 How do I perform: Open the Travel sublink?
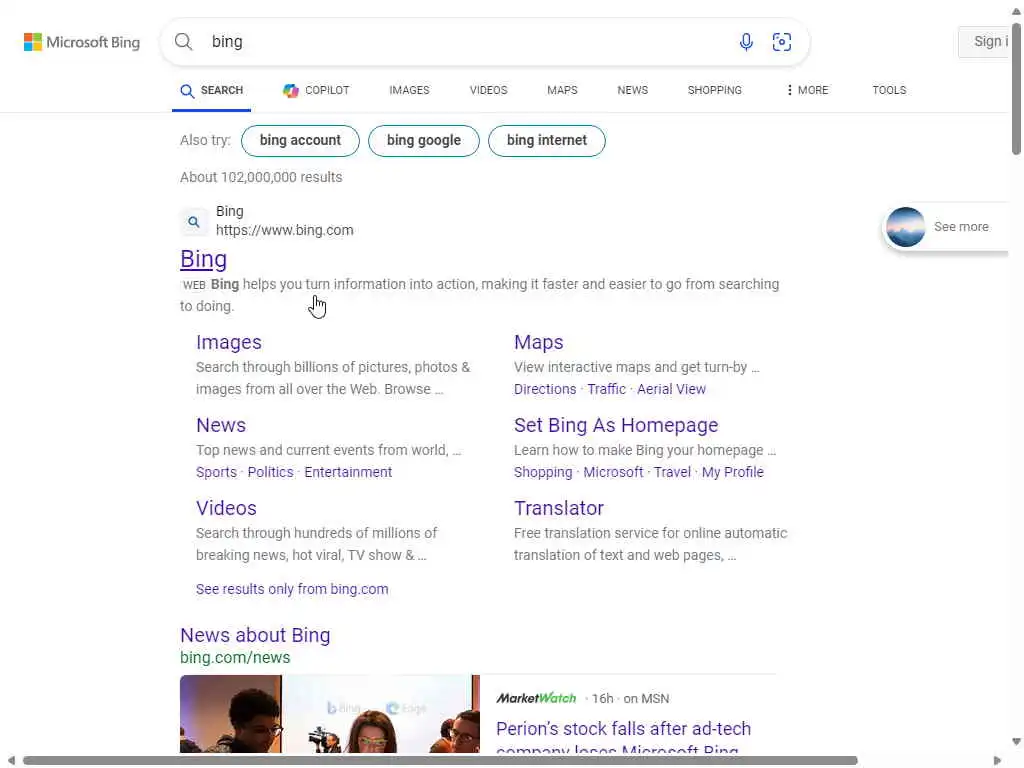(672, 472)
